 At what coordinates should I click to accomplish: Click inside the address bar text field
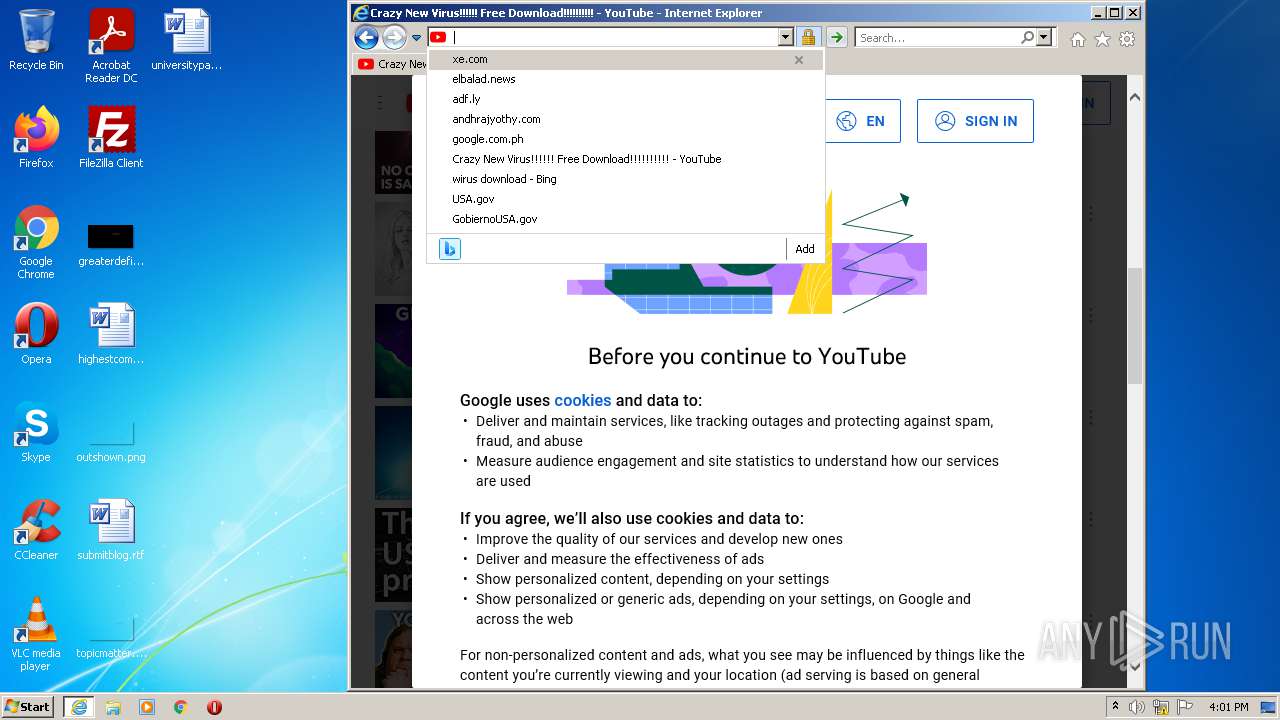point(613,37)
